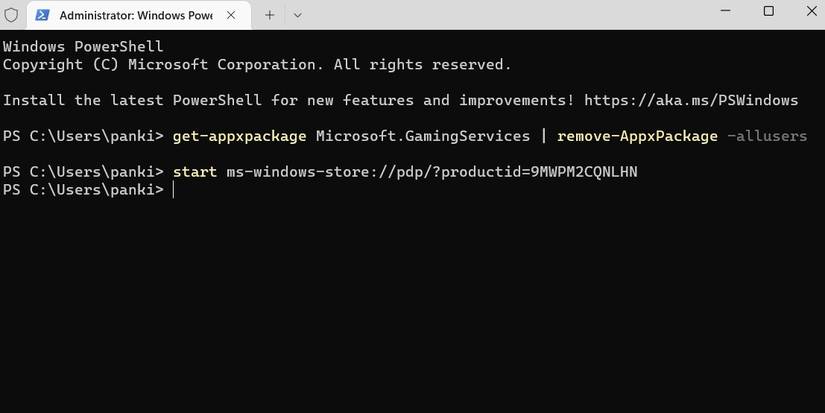Click the PowerShell icon in the tab
This screenshot has width=825, height=413.
coord(43,15)
